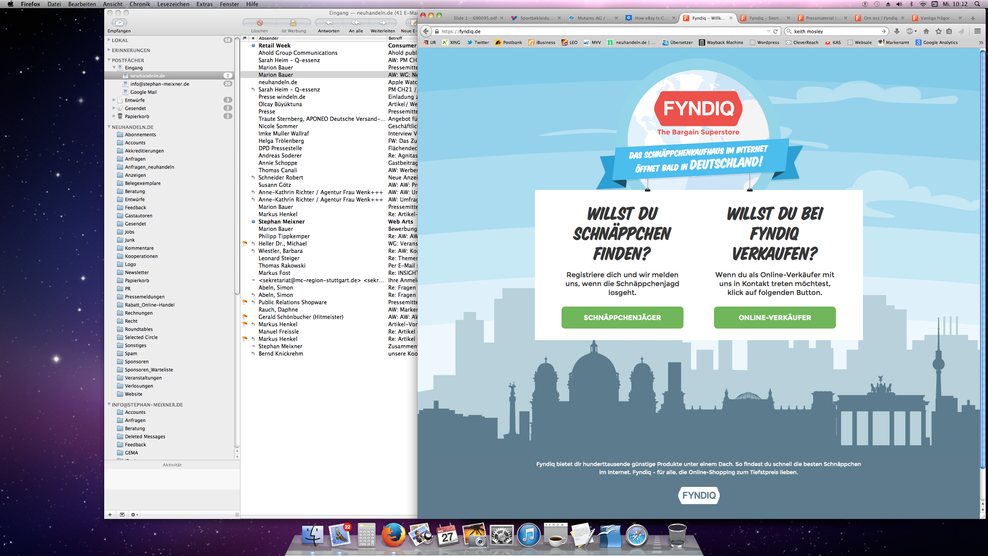Open Calculator in the Dock
The height and width of the screenshot is (556, 988).
(x=366, y=535)
